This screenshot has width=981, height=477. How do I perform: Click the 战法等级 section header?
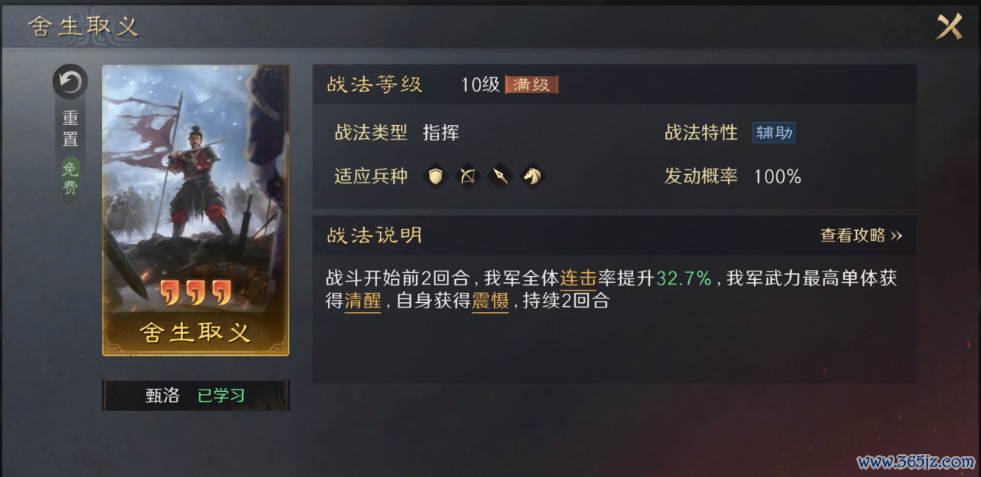(x=374, y=85)
